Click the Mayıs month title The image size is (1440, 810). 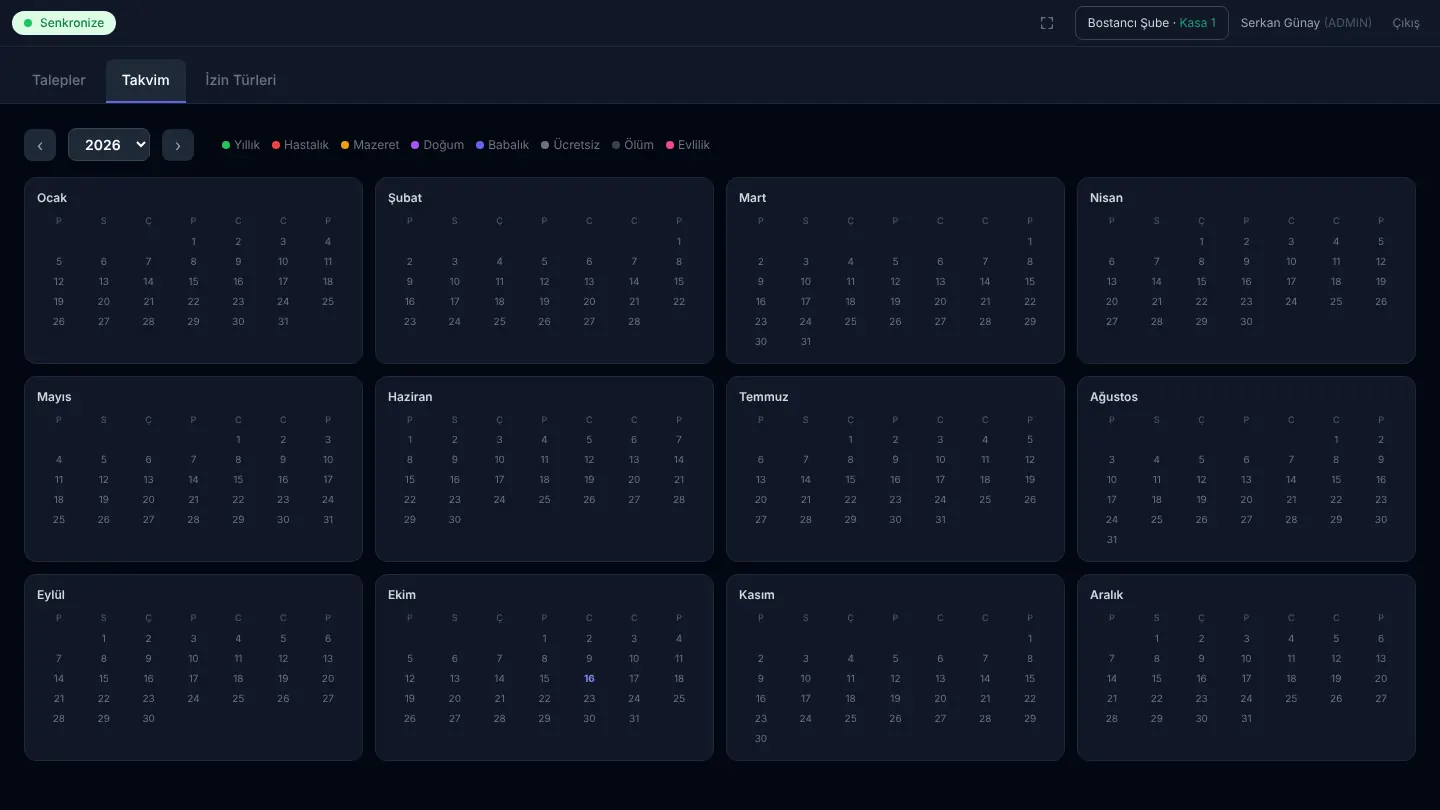(x=54, y=397)
